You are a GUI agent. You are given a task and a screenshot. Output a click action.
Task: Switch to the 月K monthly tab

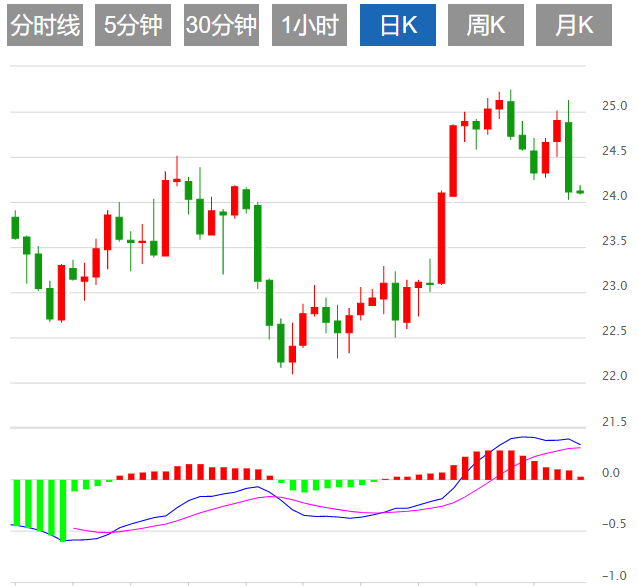click(x=574, y=26)
